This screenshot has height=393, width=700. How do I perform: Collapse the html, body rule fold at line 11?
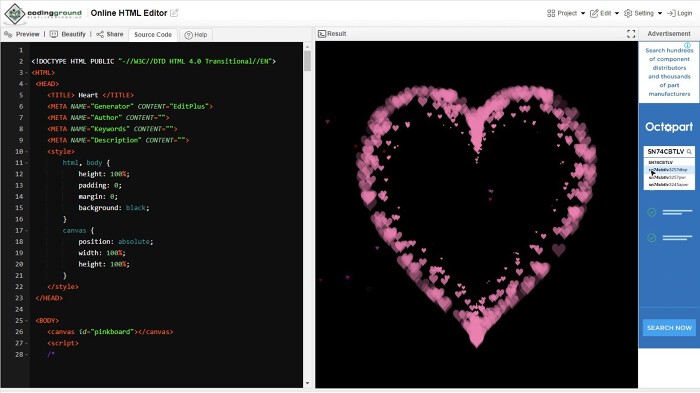point(26,163)
